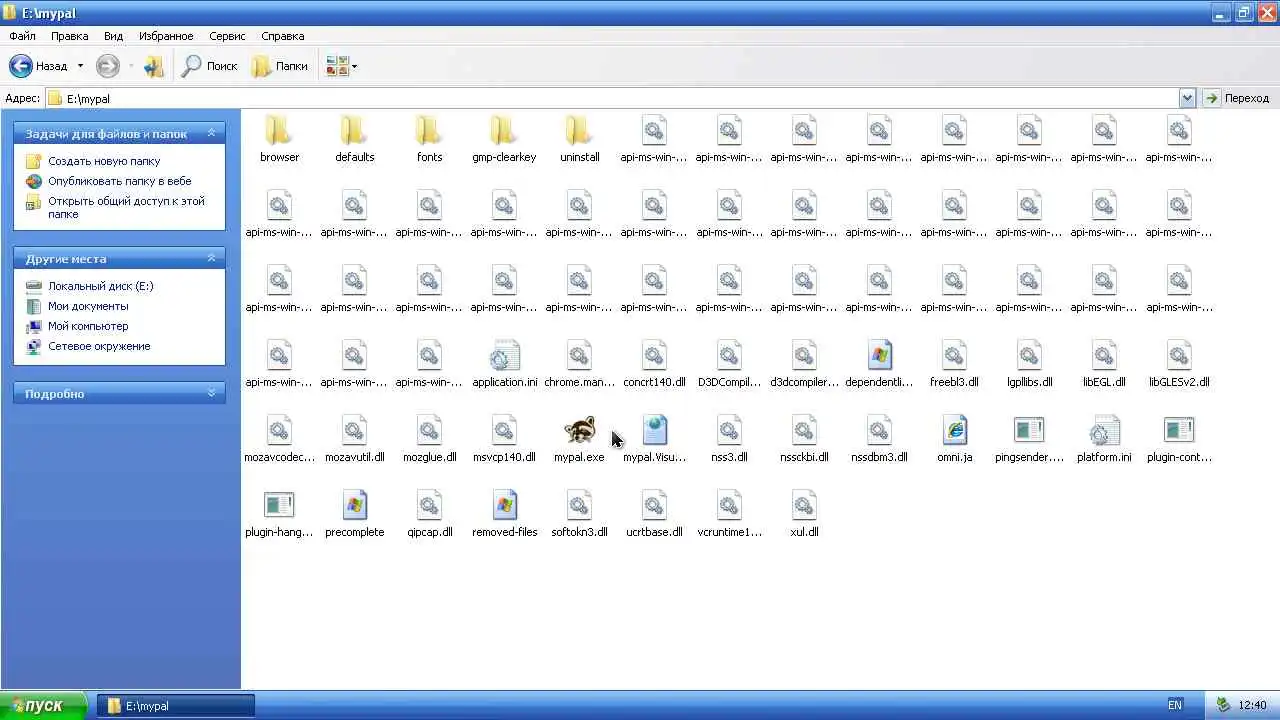
Task: Toggle the Папки folders pane
Action: click(280, 66)
